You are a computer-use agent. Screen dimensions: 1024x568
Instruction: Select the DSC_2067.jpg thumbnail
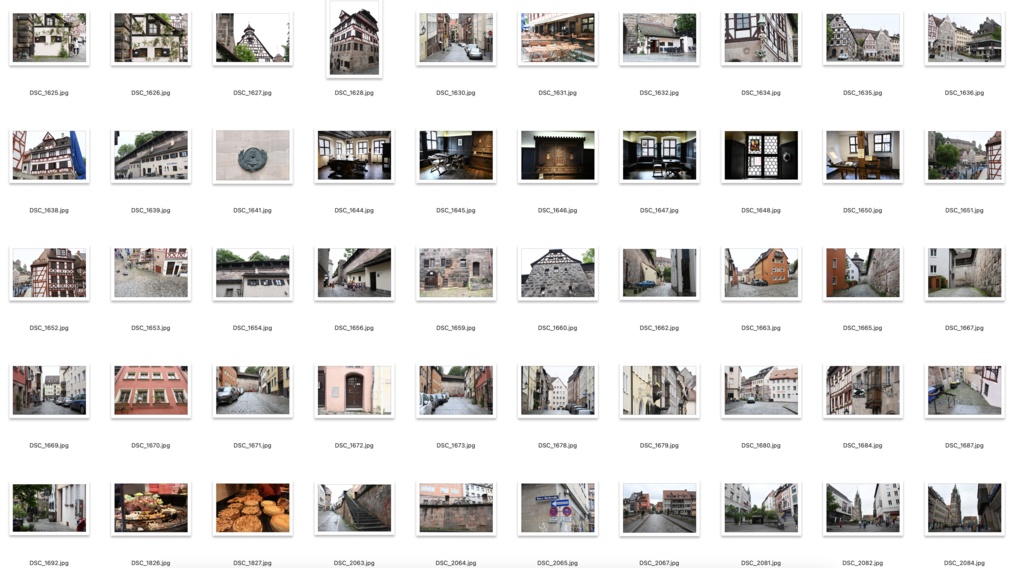[659, 508]
